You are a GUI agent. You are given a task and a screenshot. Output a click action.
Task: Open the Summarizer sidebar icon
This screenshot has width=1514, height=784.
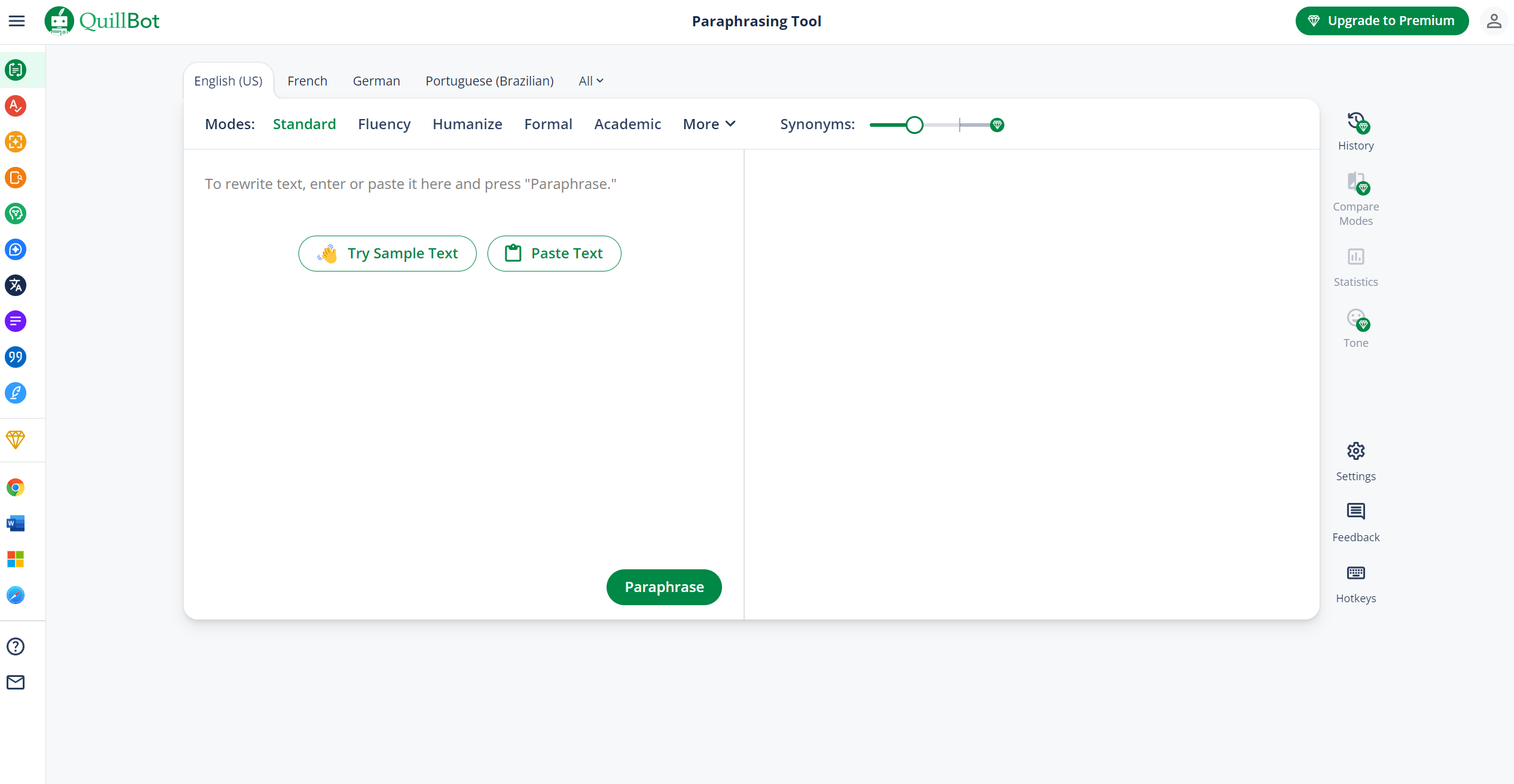pyautogui.click(x=16, y=321)
